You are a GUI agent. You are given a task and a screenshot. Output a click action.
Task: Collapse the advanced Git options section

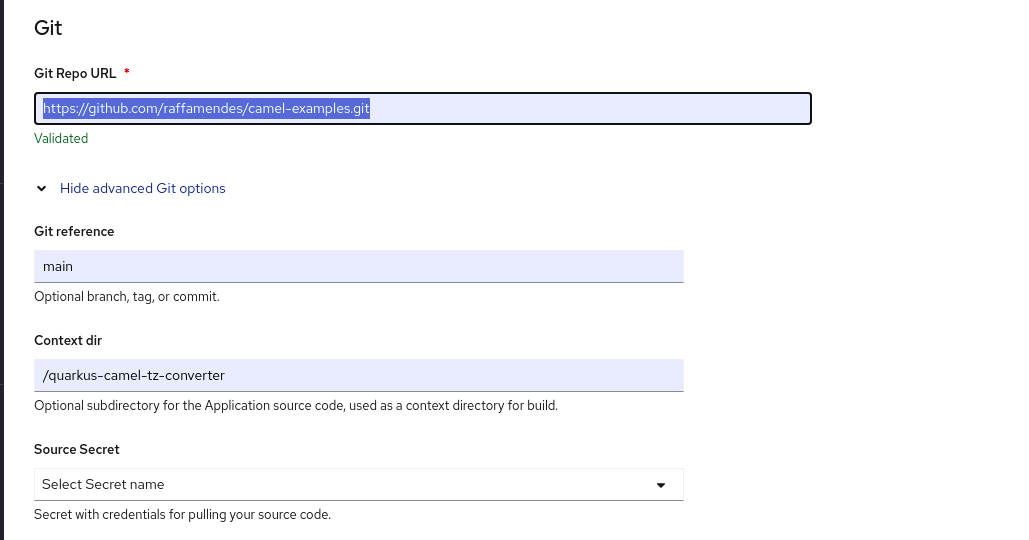click(x=142, y=188)
